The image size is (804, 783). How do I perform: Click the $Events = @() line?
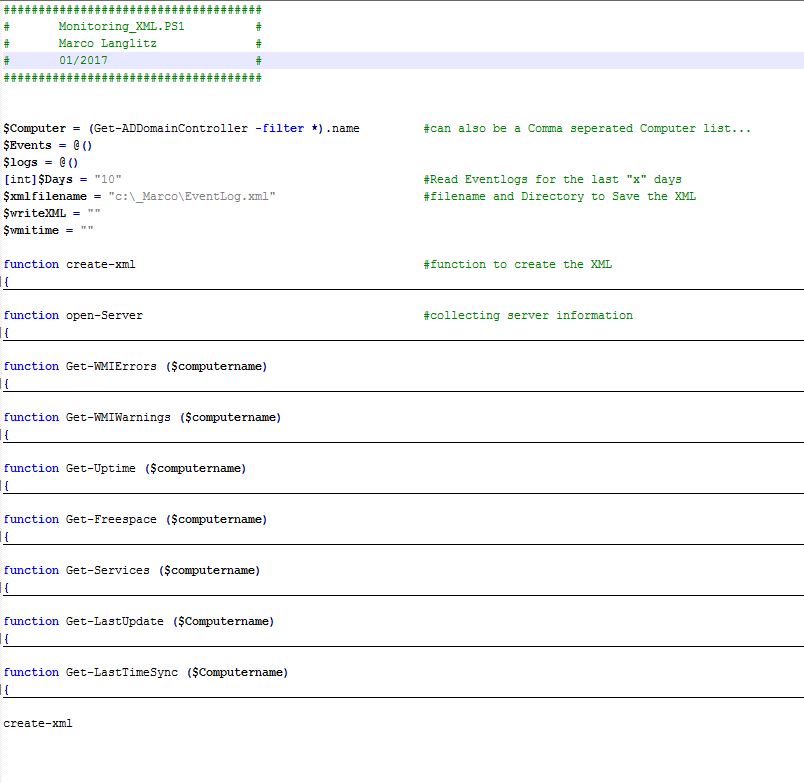coord(48,145)
